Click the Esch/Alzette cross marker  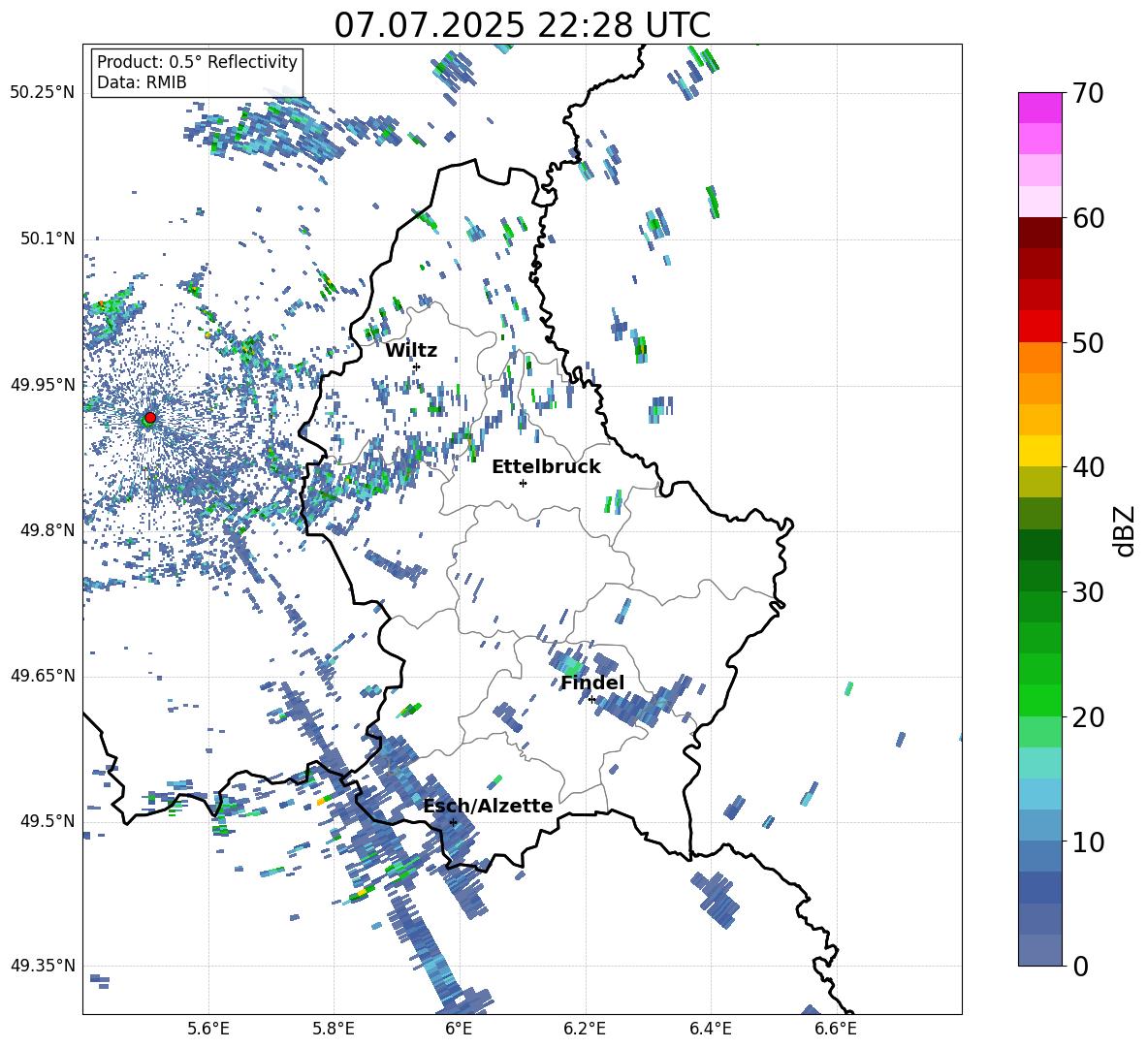click(x=453, y=822)
